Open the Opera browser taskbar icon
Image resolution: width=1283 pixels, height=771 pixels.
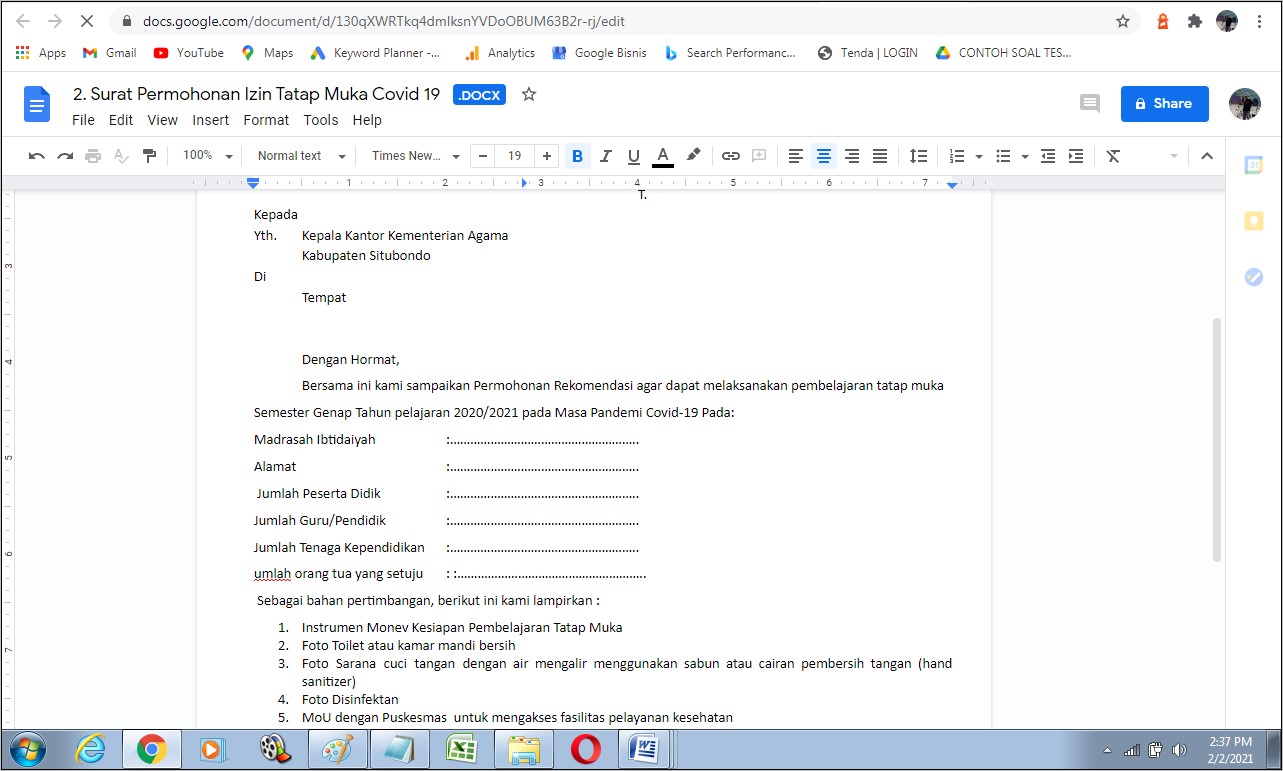pyautogui.click(x=585, y=749)
